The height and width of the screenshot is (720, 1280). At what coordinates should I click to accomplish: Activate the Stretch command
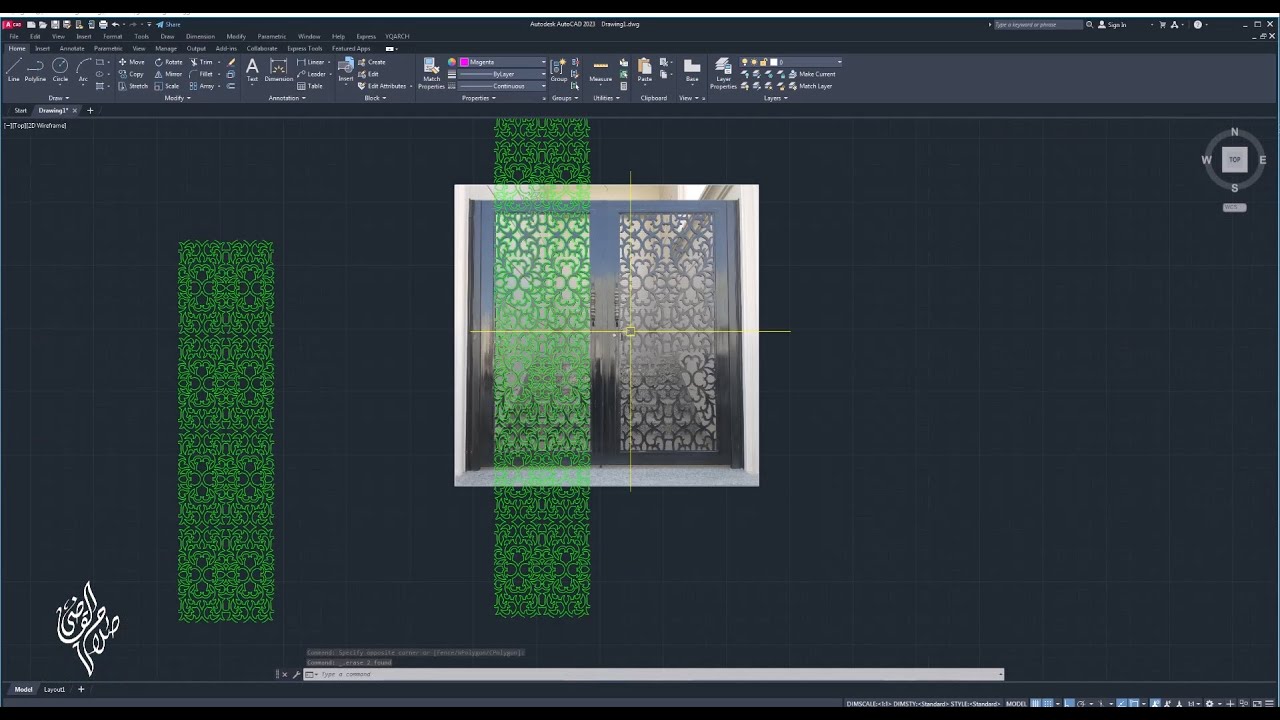point(133,86)
